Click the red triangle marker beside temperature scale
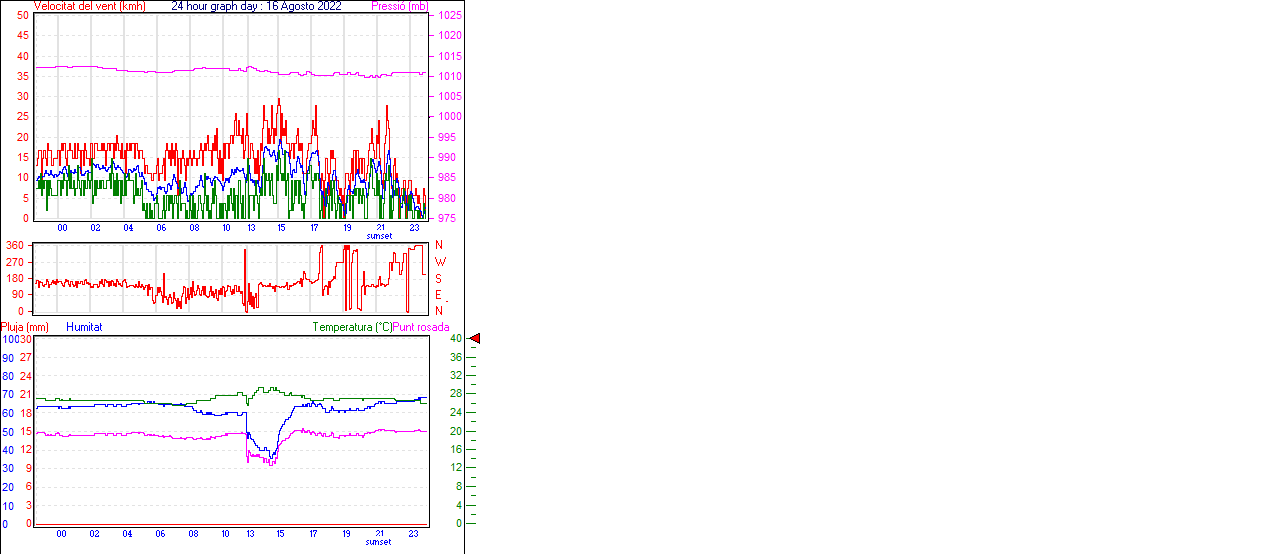The width and height of the screenshot is (1280, 554). tap(475, 339)
